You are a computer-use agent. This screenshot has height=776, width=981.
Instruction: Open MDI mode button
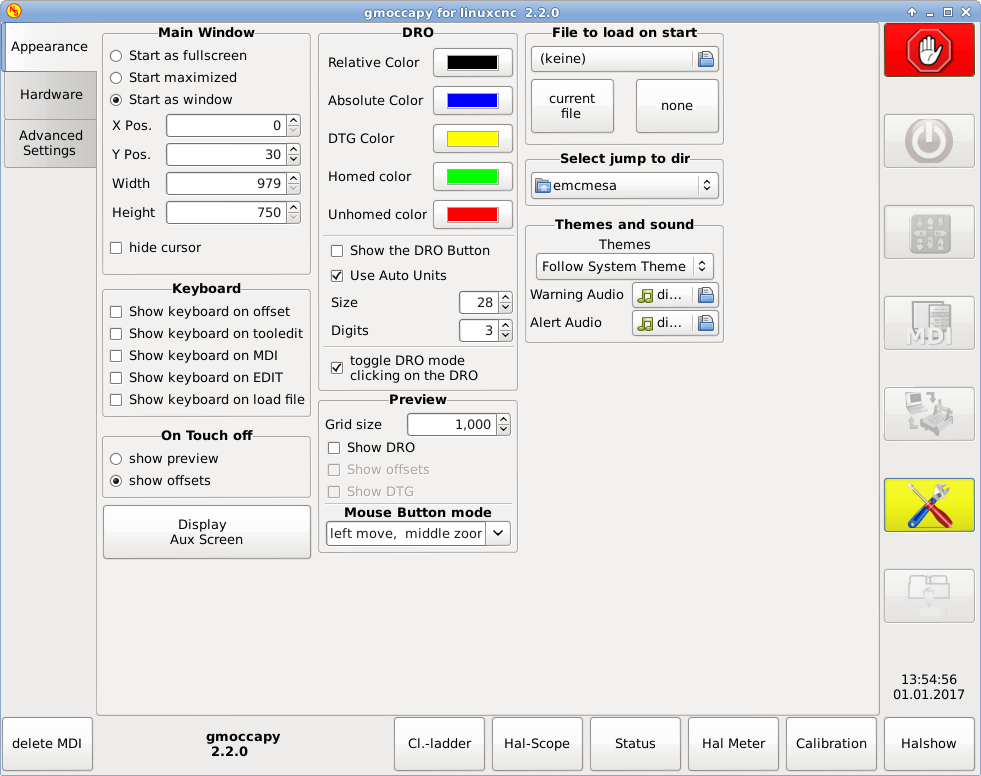coord(929,323)
